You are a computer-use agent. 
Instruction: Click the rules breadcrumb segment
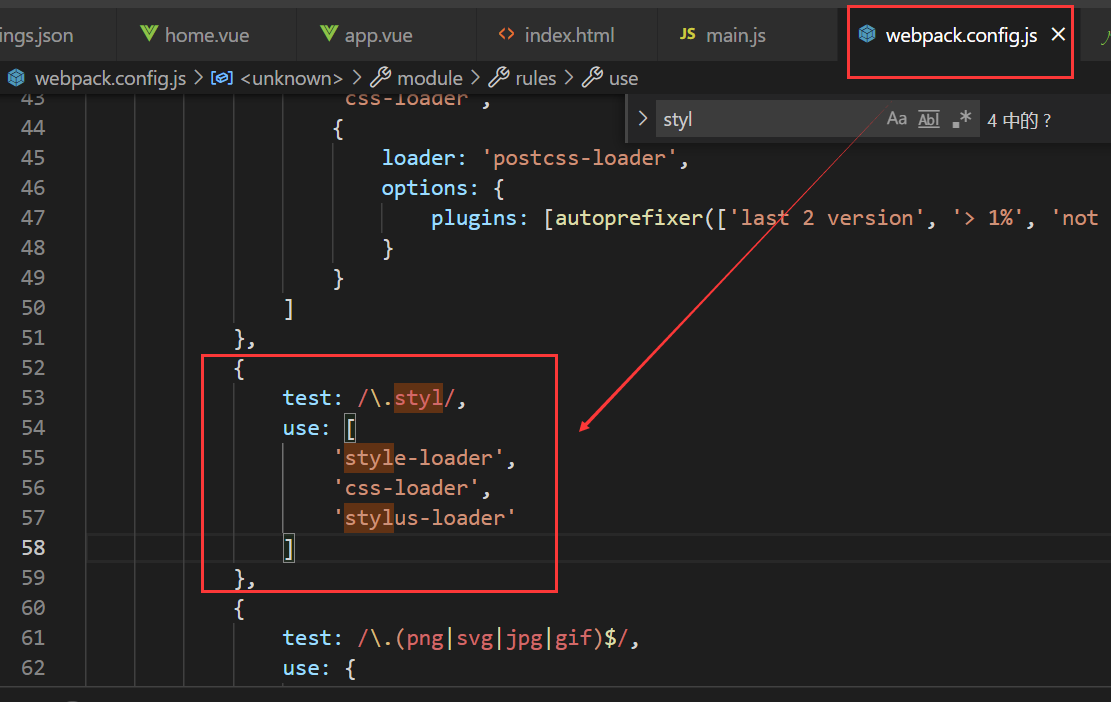point(536,78)
